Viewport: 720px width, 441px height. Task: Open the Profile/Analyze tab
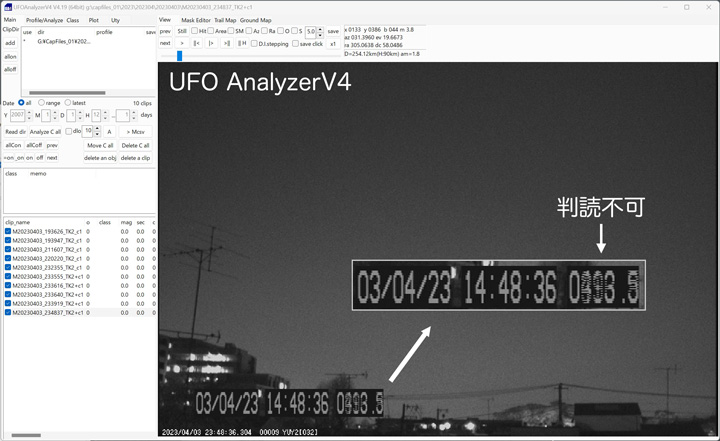[44, 20]
